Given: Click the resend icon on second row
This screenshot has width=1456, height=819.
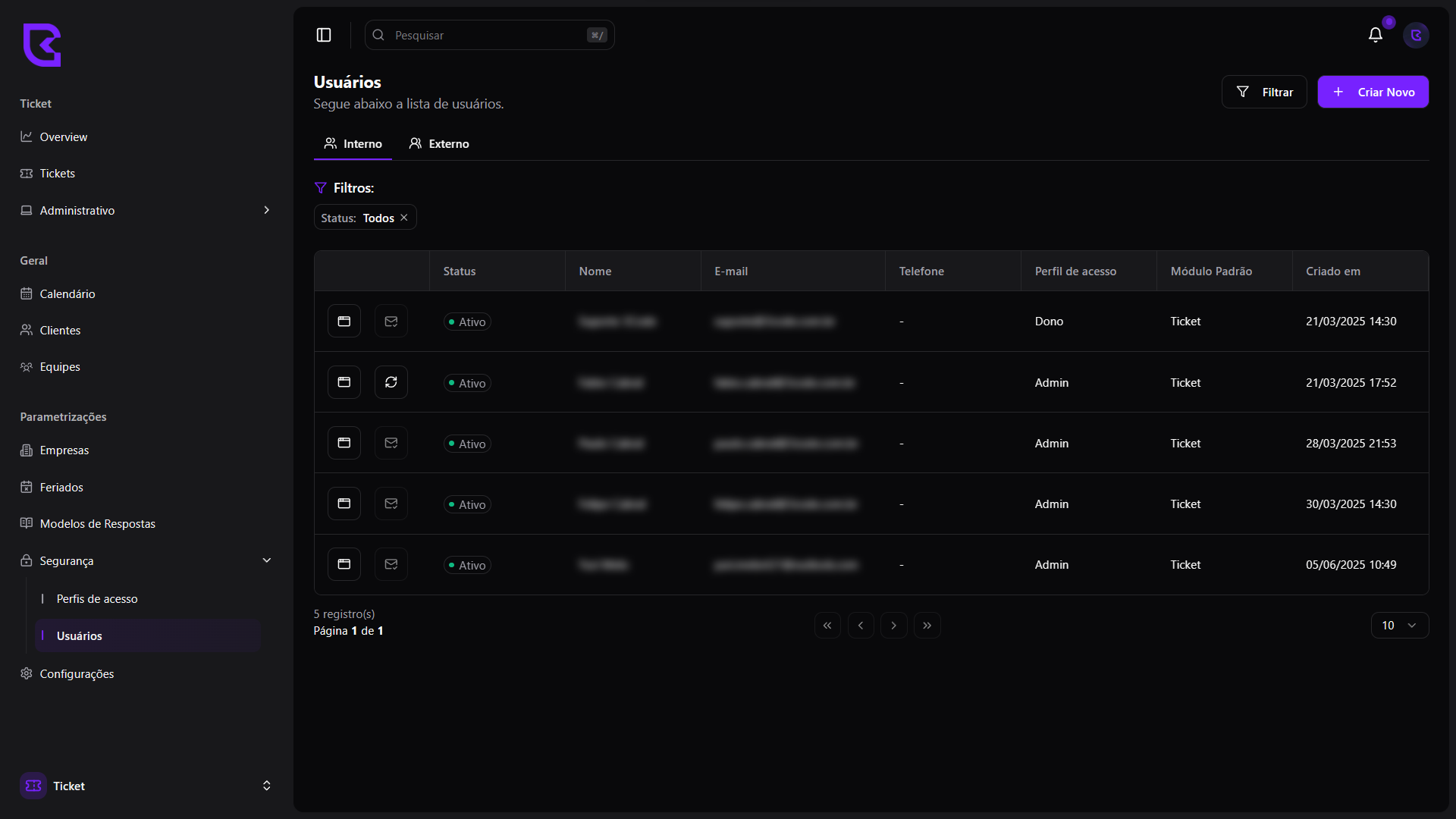Looking at the screenshot, I should tap(391, 382).
